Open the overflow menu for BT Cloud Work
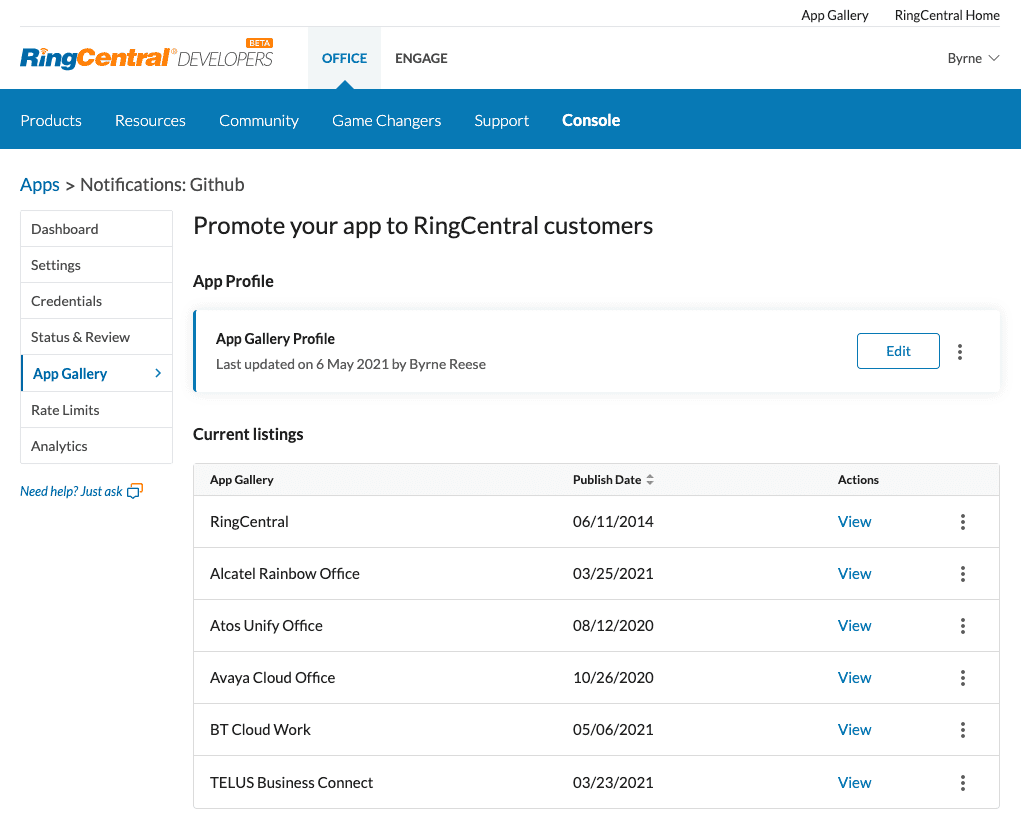The height and width of the screenshot is (826, 1021). pyautogui.click(x=962, y=729)
